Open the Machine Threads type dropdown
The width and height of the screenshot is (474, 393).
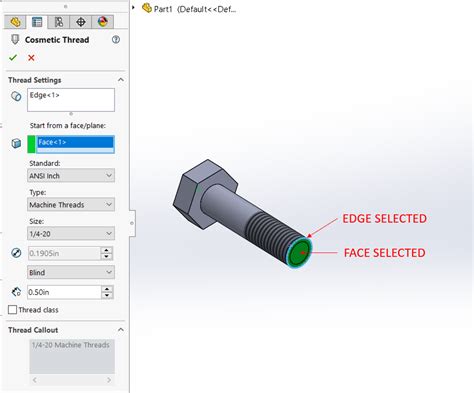71,204
